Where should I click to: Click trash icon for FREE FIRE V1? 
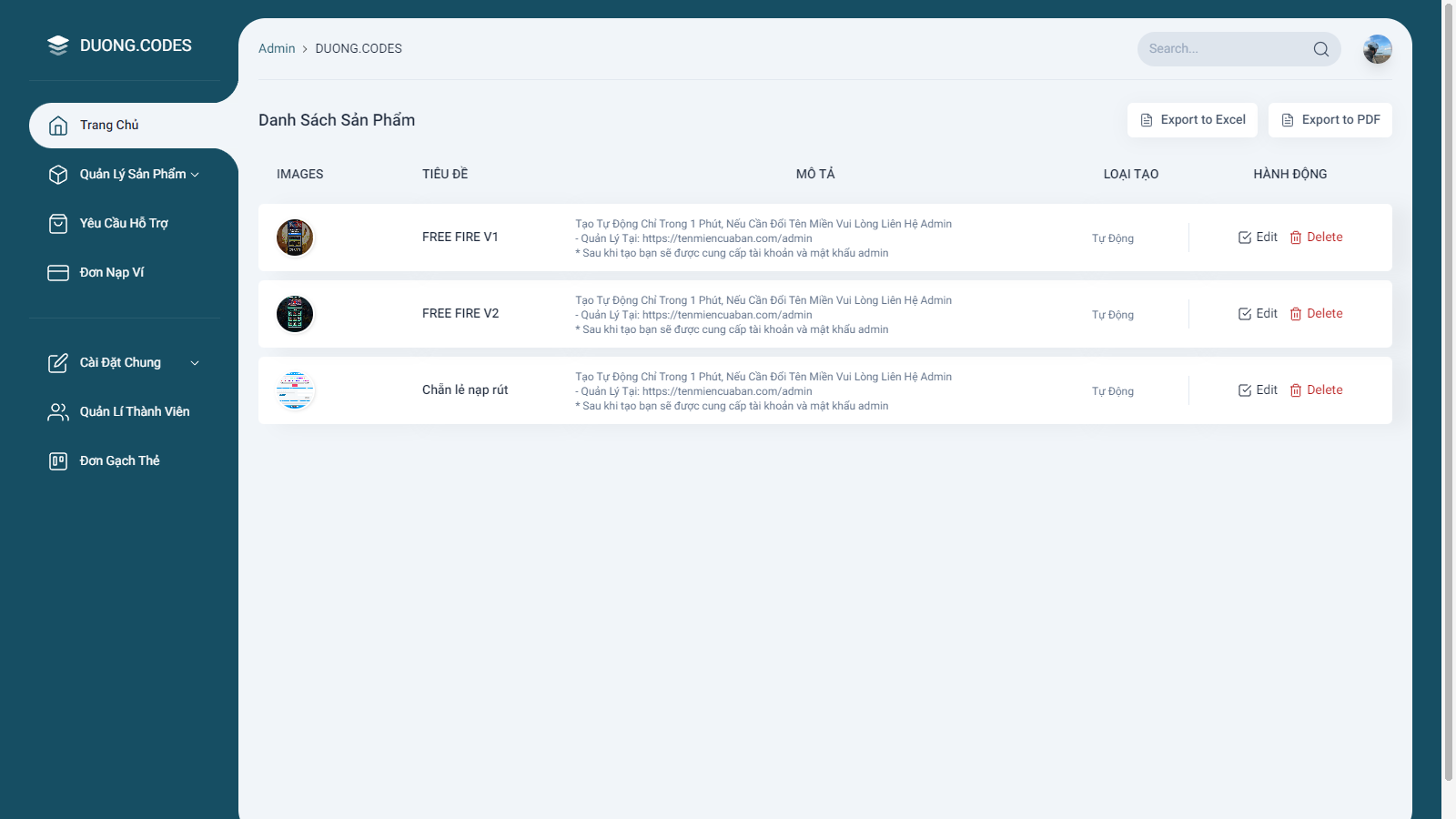1295,238
